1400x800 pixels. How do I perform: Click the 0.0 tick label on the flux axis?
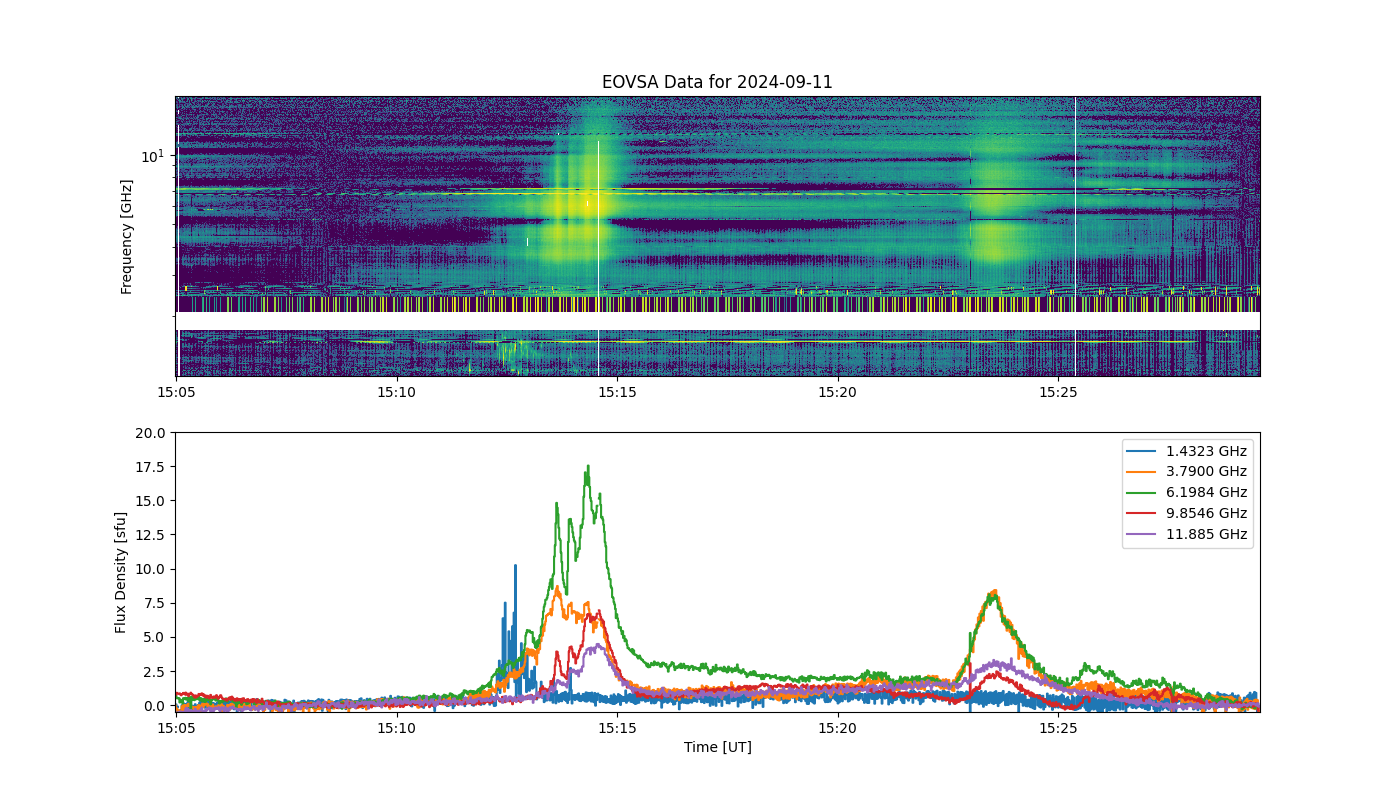click(x=156, y=706)
